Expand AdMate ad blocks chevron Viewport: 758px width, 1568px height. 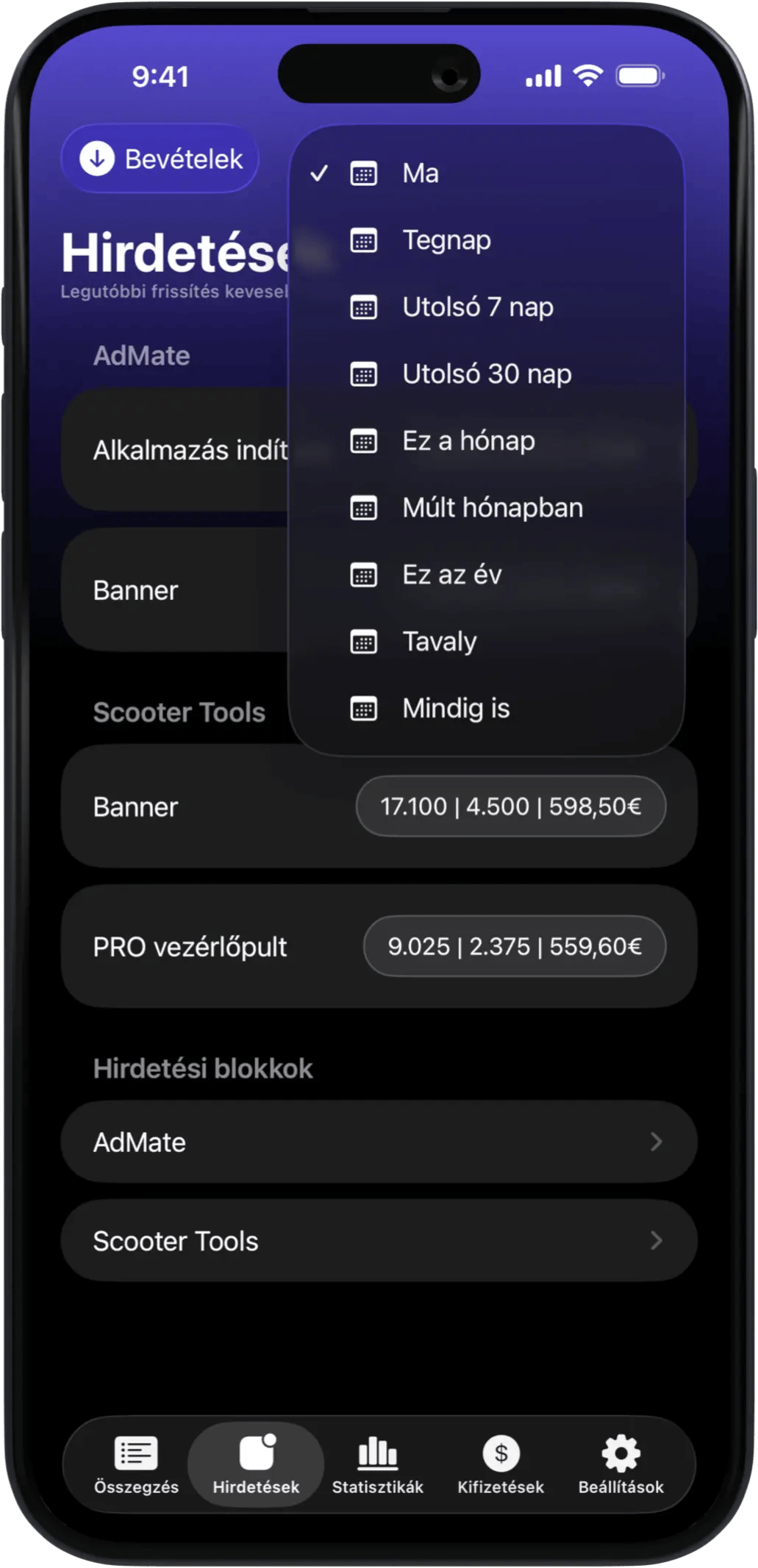pos(656,1142)
